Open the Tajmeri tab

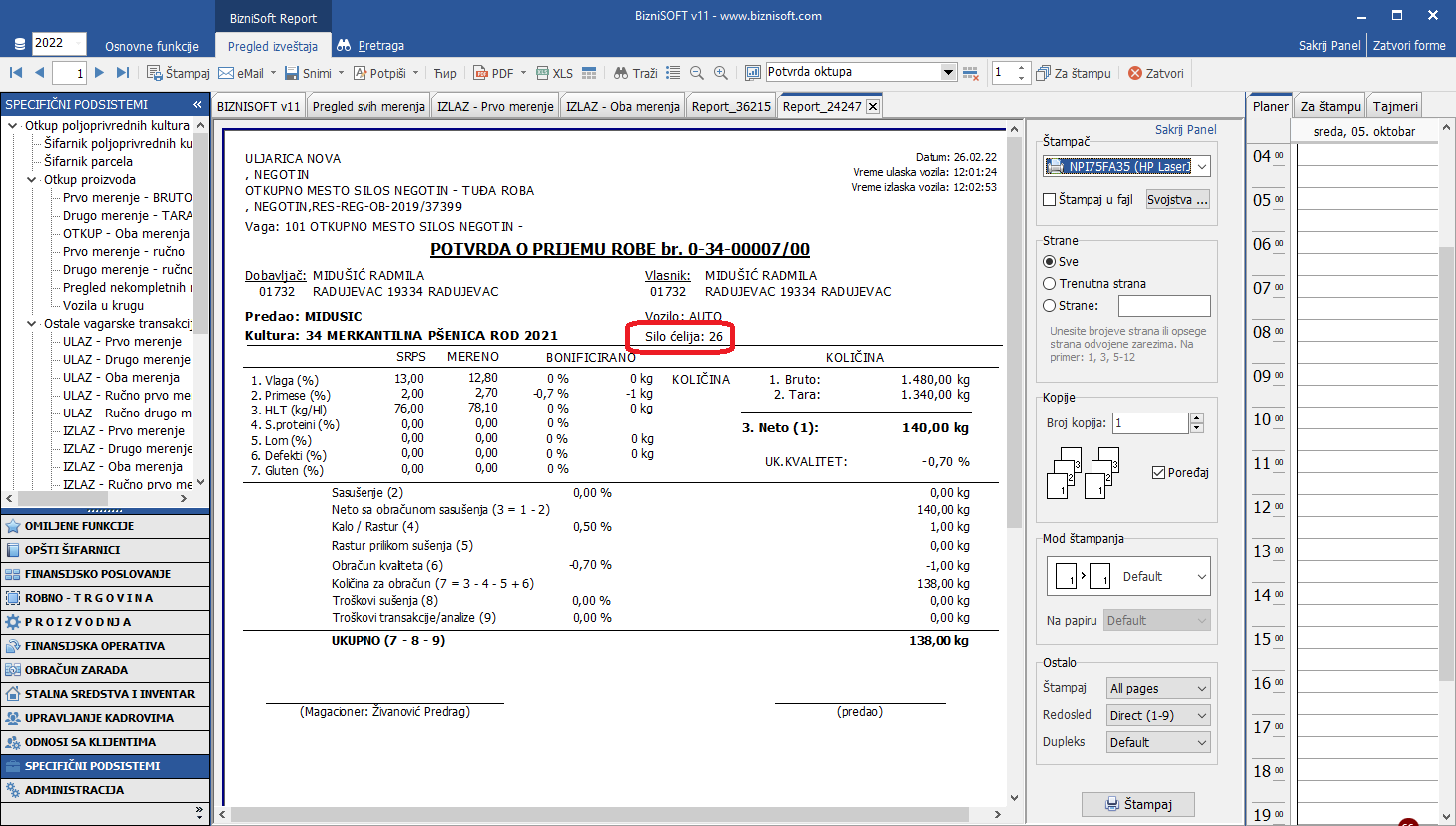click(x=1394, y=107)
